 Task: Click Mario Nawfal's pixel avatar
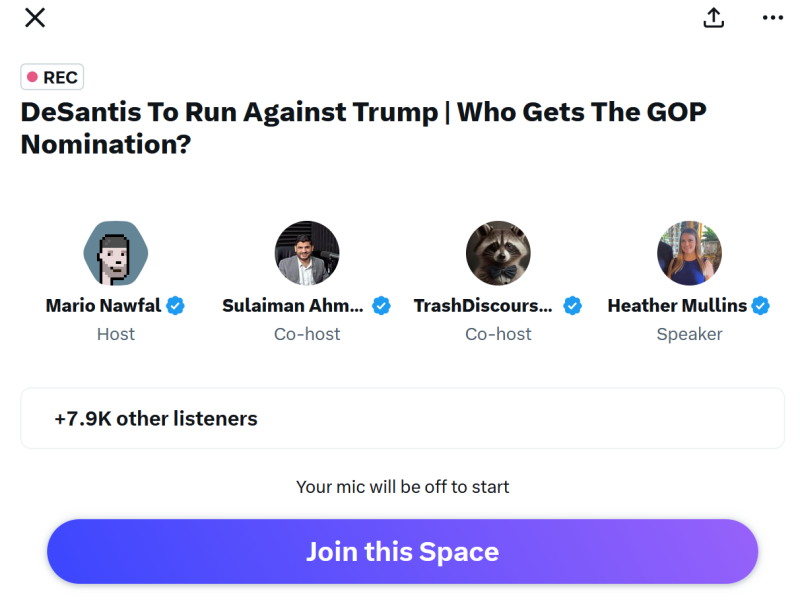115,253
